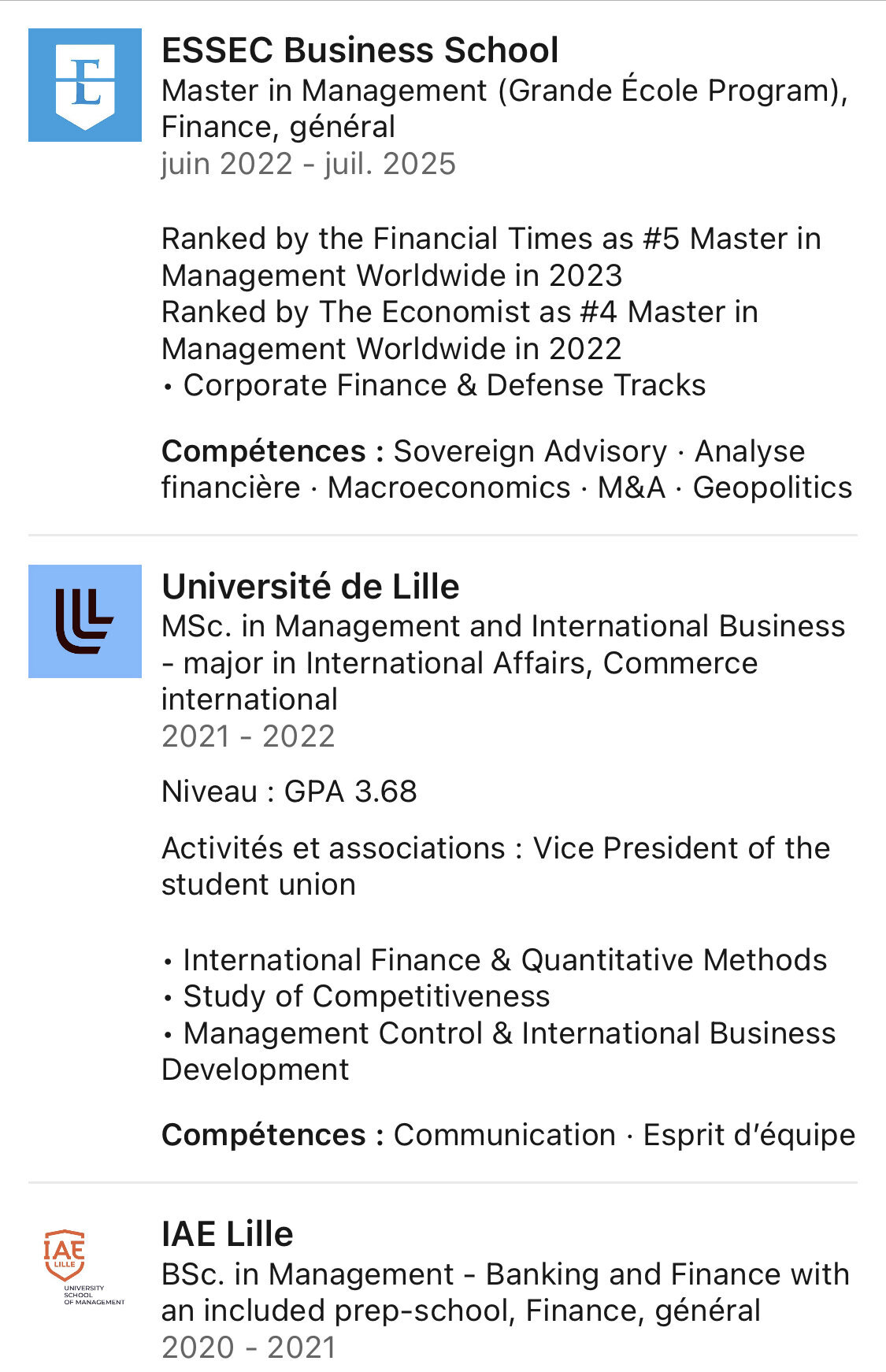Click the BSc. in Management degree text
This screenshot has height=1372, width=886.
point(506,1292)
